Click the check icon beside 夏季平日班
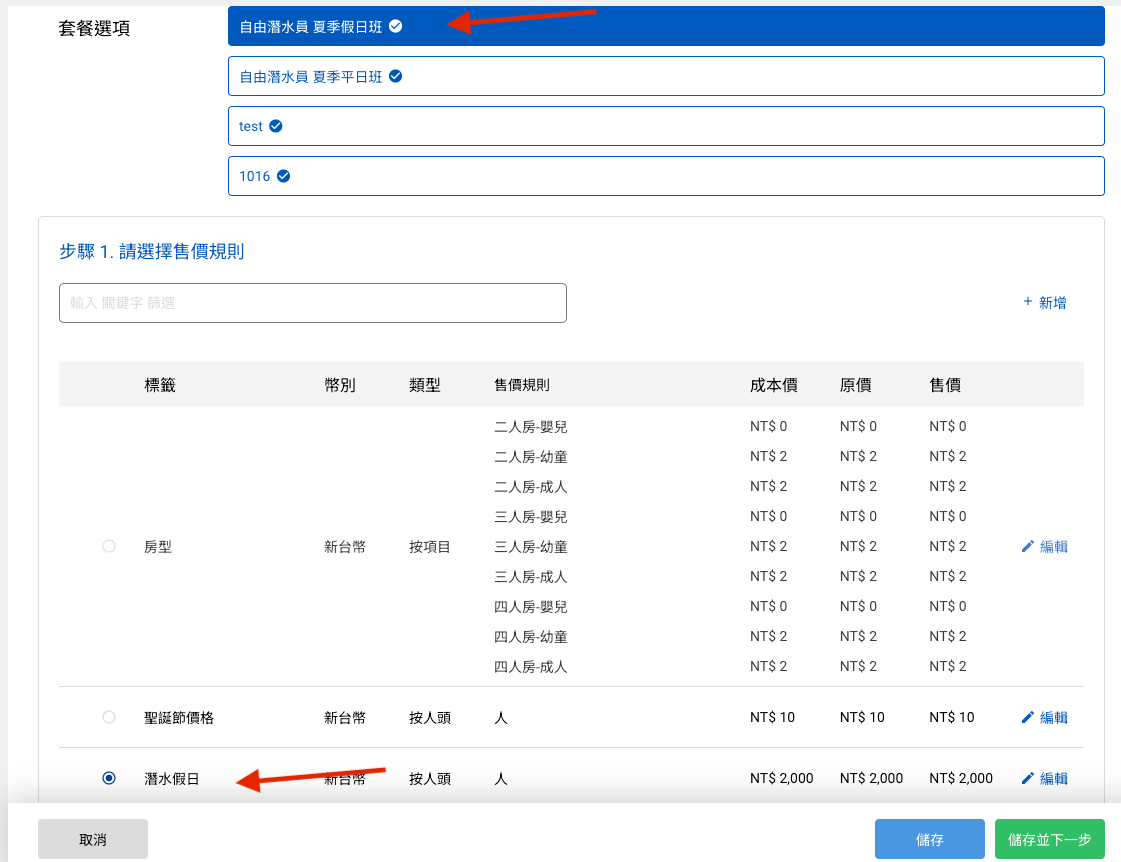Screen dimensions: 1121x862 (x=395, y=76)
